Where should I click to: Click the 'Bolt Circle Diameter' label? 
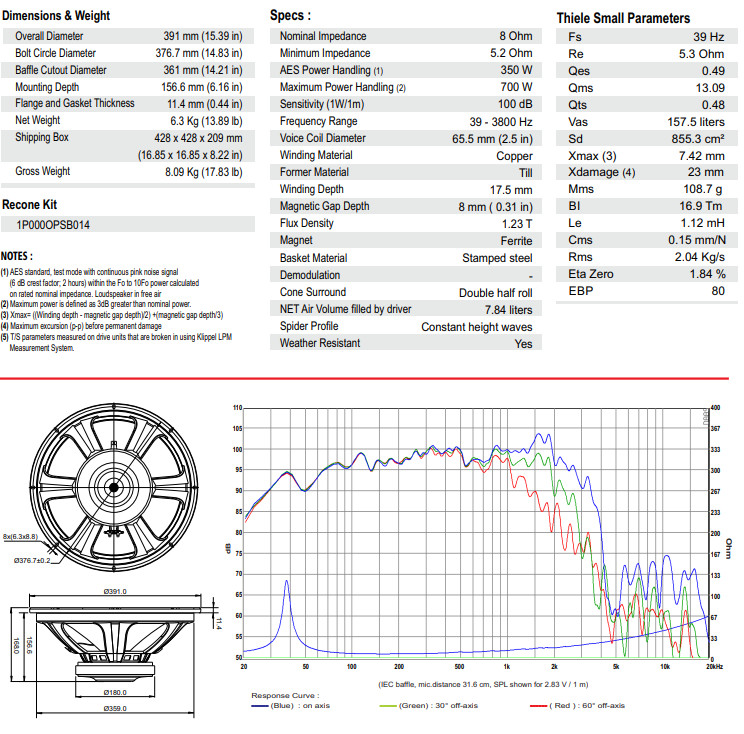tap(55, 53)
